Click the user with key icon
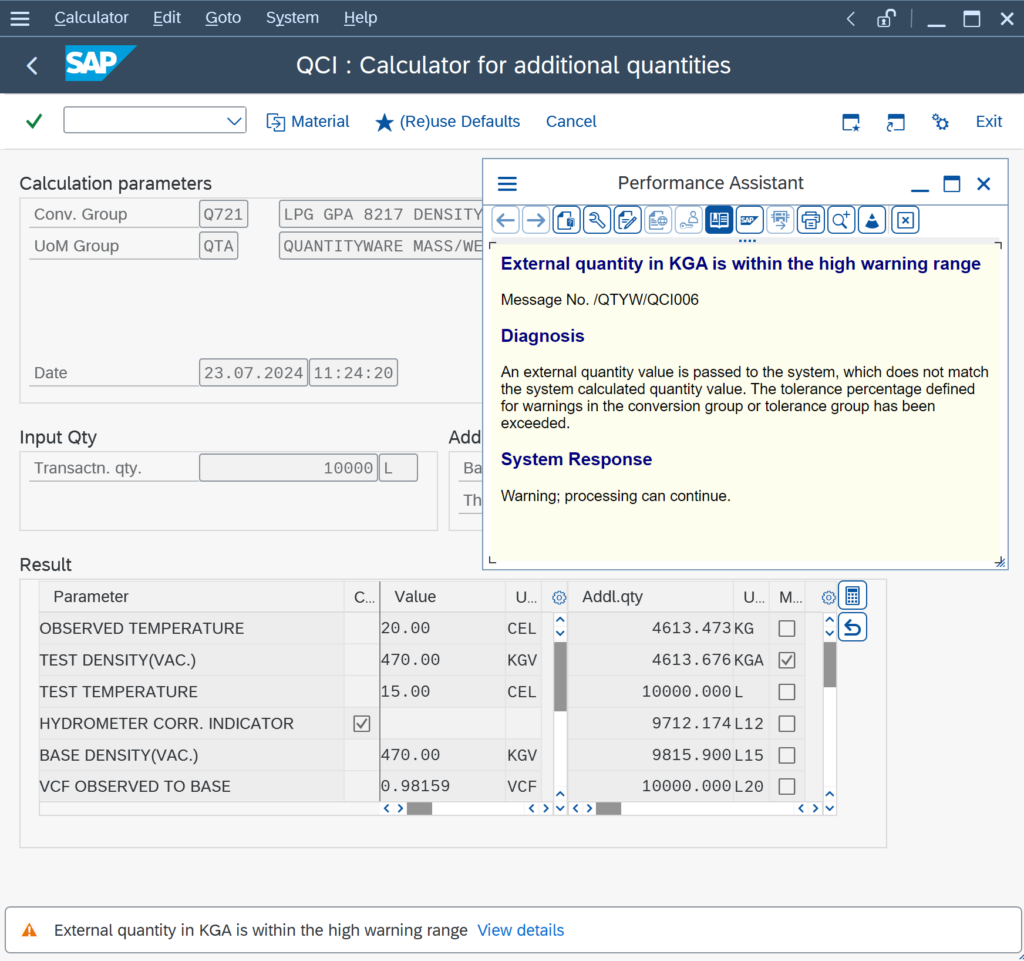The width and height of the screenshot is (1024, 961). (688, 220)
